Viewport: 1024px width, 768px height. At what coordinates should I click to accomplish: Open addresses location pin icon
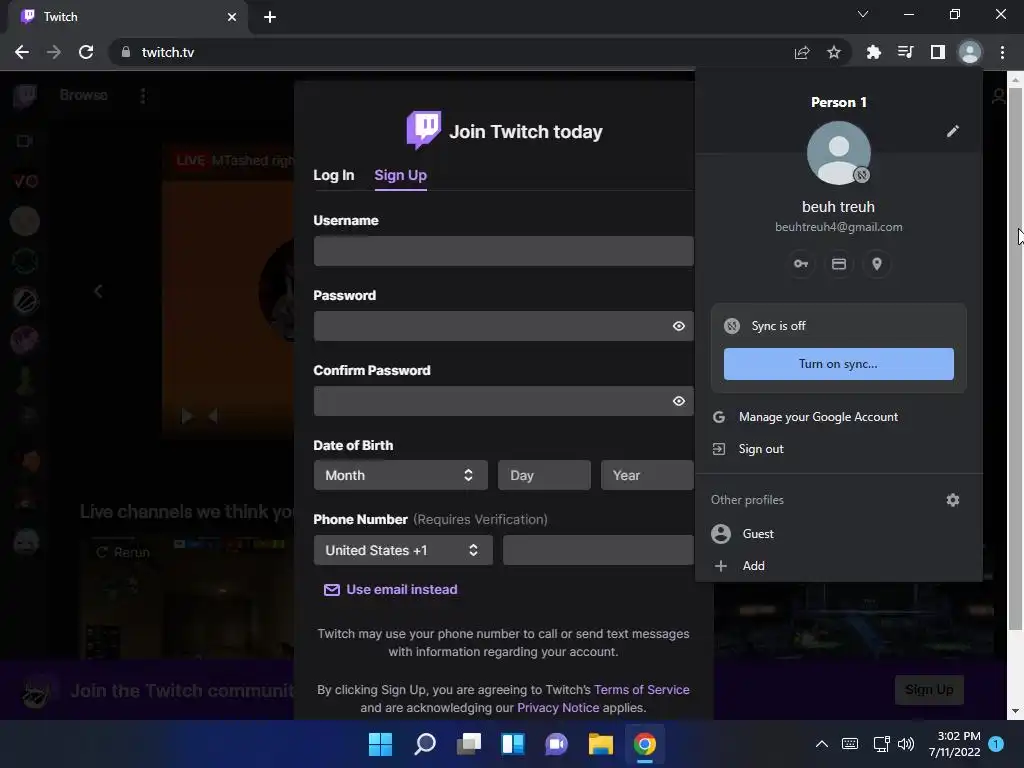(876, 264)
